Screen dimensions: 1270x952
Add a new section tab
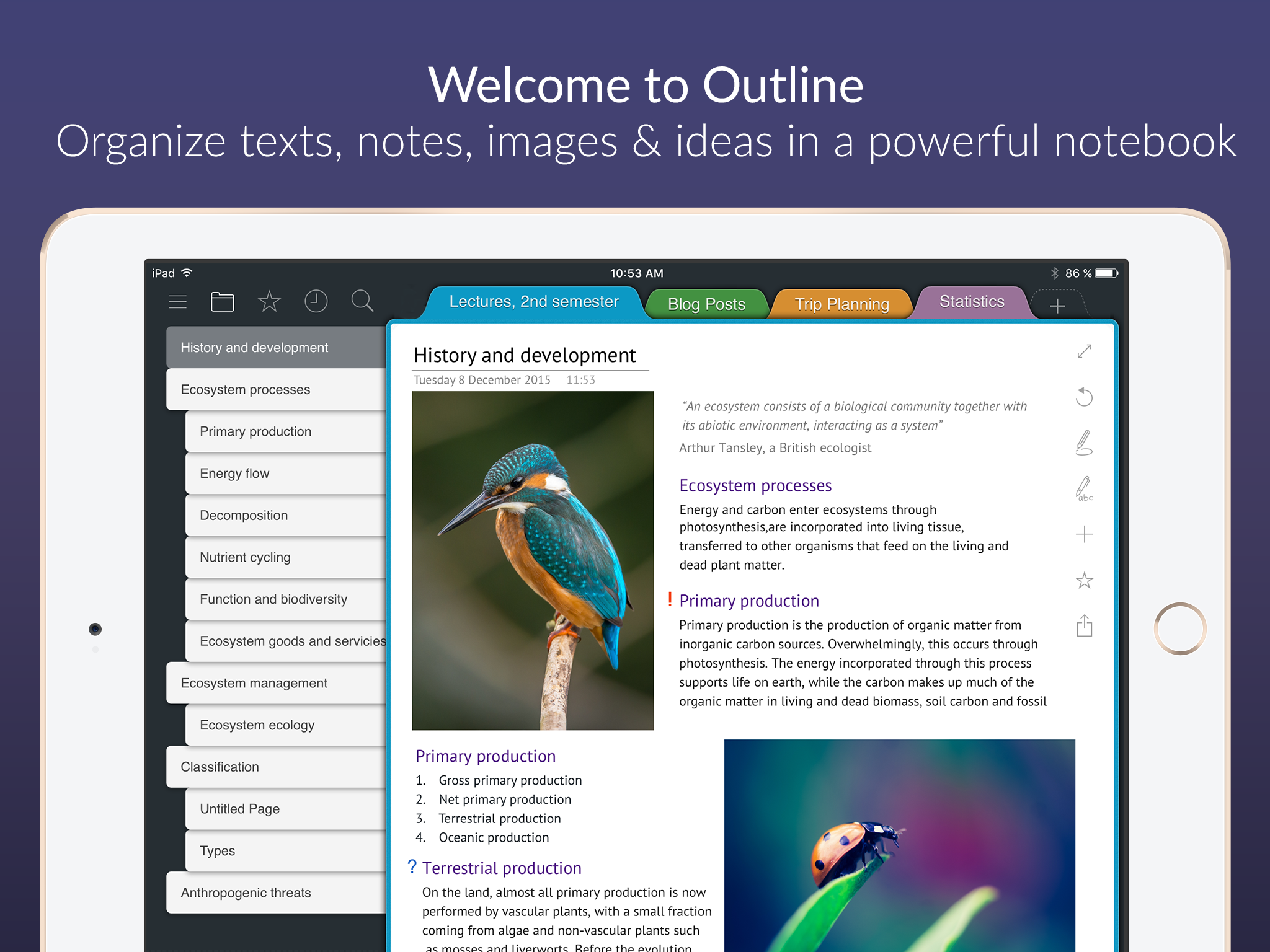1057,306
